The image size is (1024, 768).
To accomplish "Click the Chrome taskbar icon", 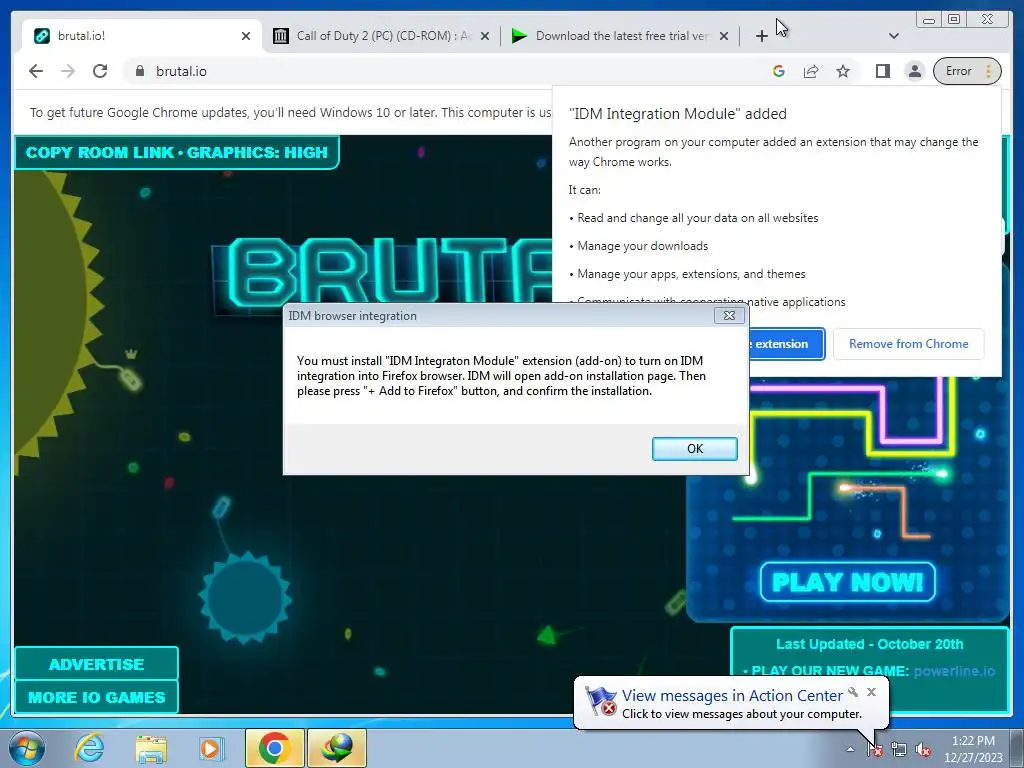I will click(274, 748).
